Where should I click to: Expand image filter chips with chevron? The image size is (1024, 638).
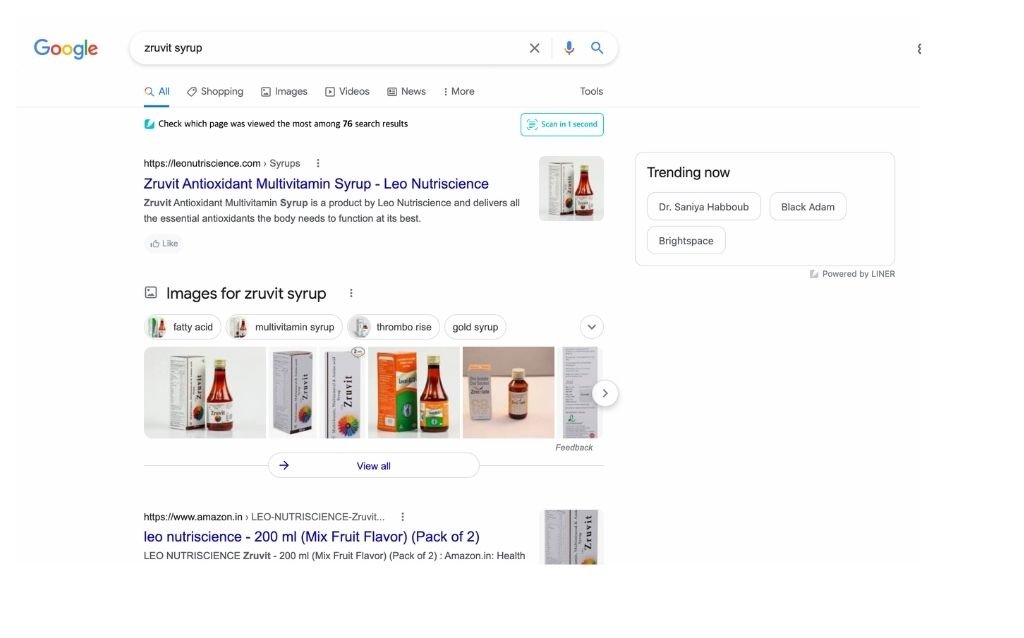[x=592, y=327]
